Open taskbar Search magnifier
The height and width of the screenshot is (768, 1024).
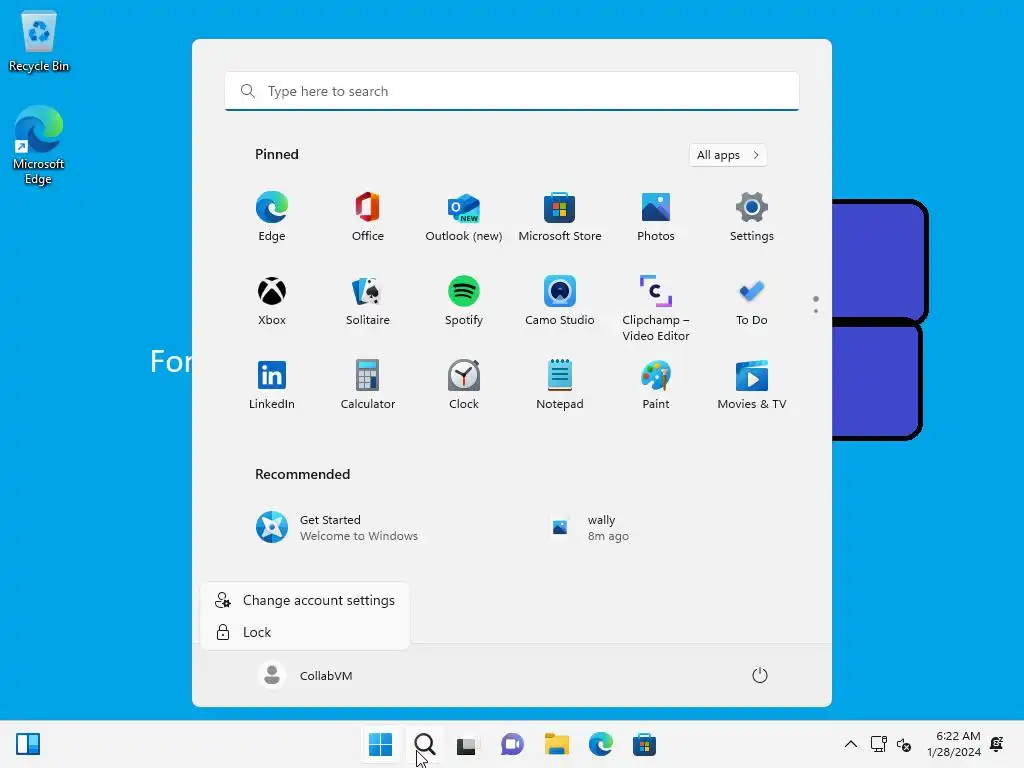tap(424, 744)
